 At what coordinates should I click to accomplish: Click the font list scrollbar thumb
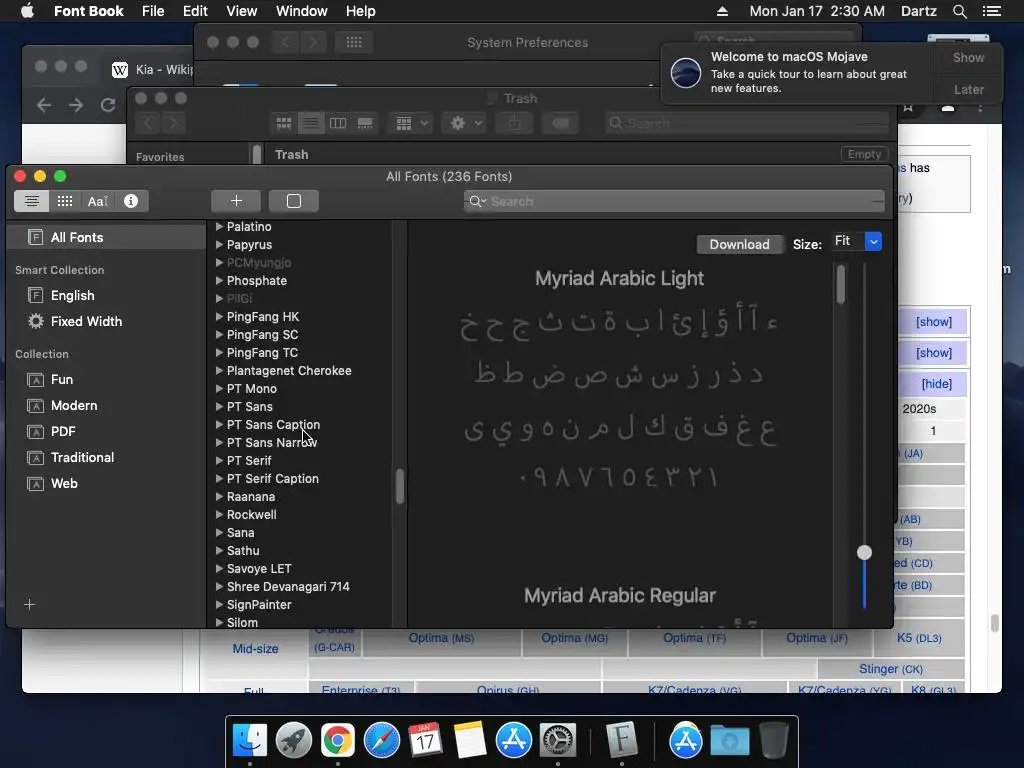click(x=400, y=487)
